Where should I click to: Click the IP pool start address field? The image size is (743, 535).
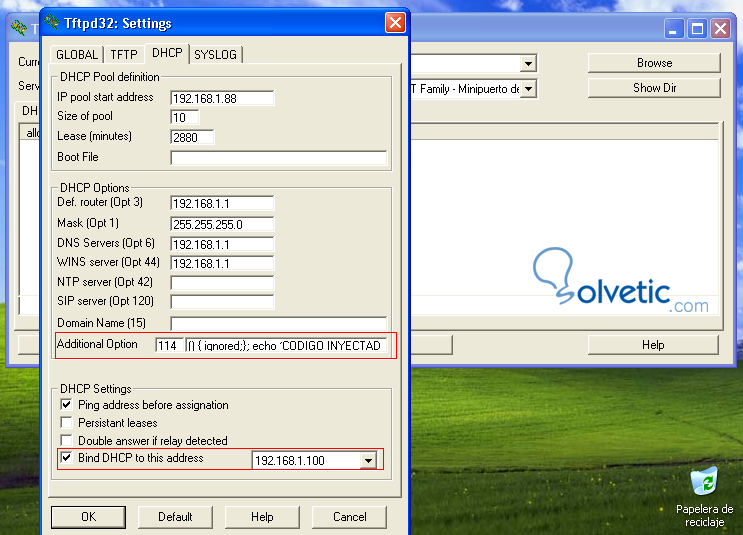[222, 98]
